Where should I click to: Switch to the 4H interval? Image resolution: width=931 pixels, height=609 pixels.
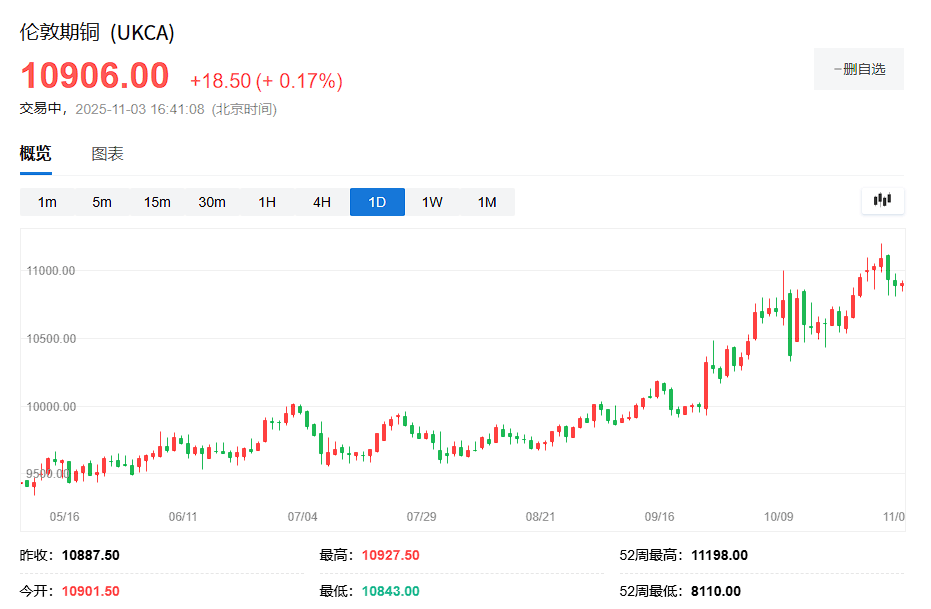322,202
